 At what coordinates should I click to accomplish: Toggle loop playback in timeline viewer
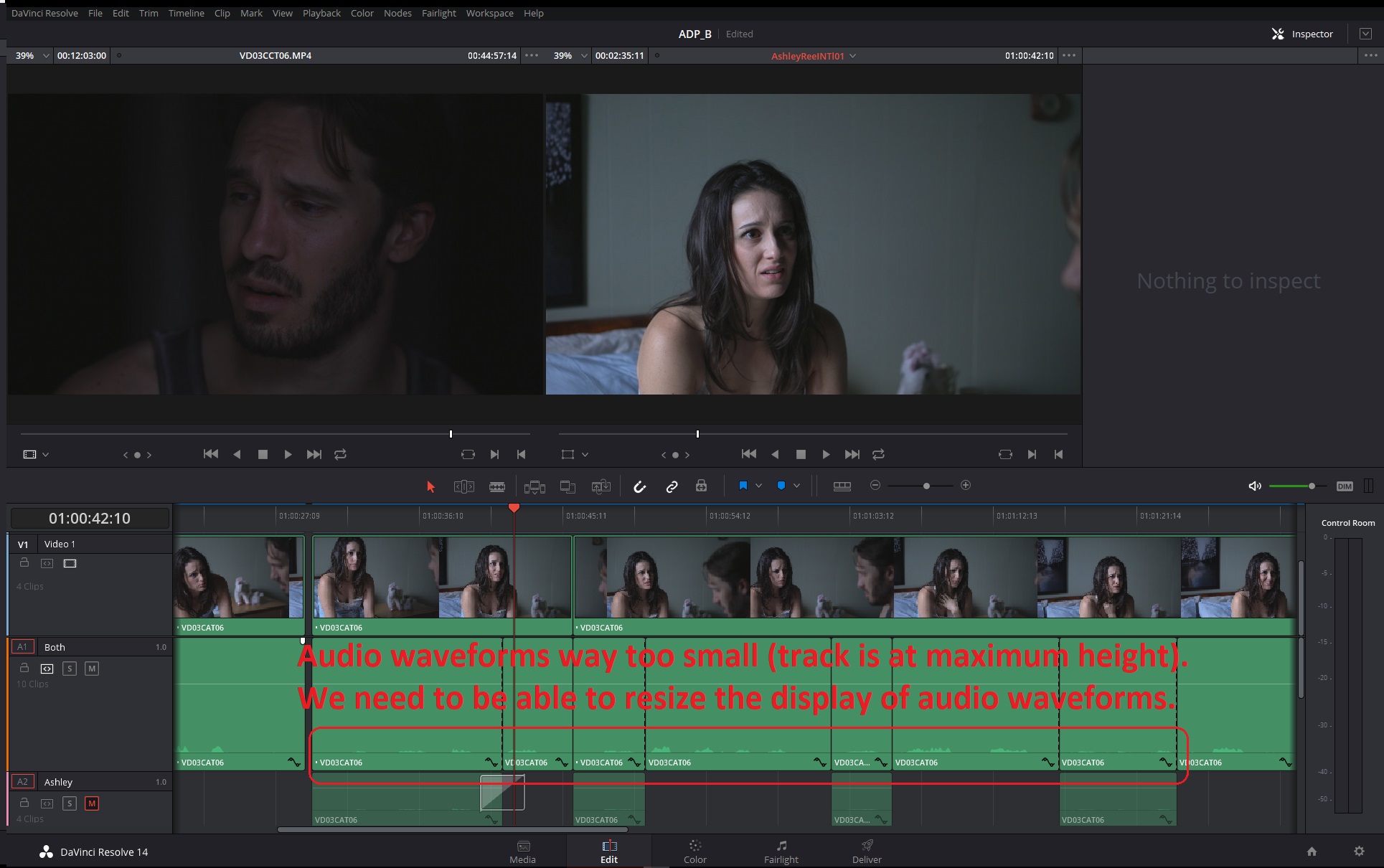pyautogui.click(x=878, y=454)
